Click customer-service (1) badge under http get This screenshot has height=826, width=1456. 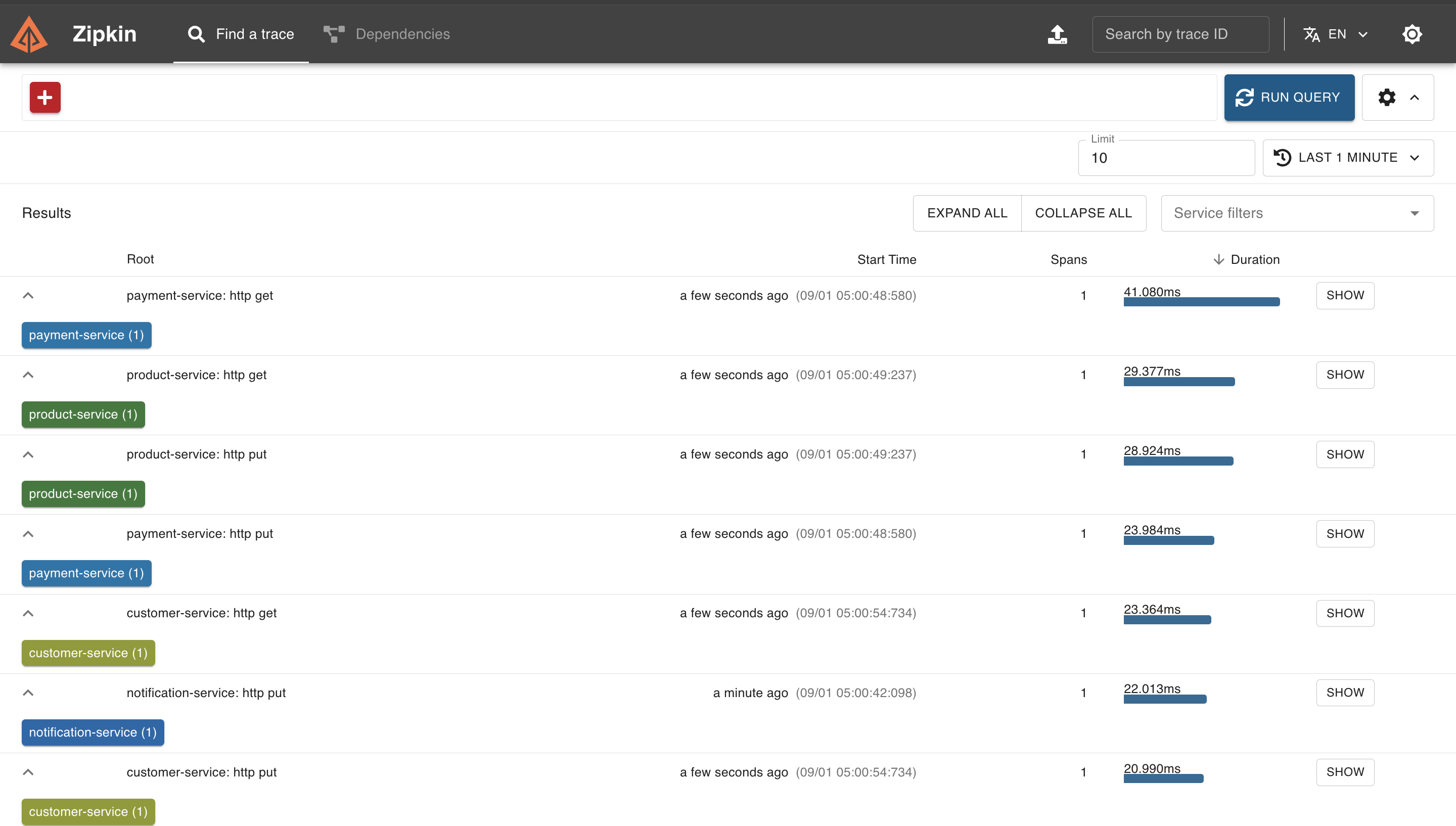88,653
